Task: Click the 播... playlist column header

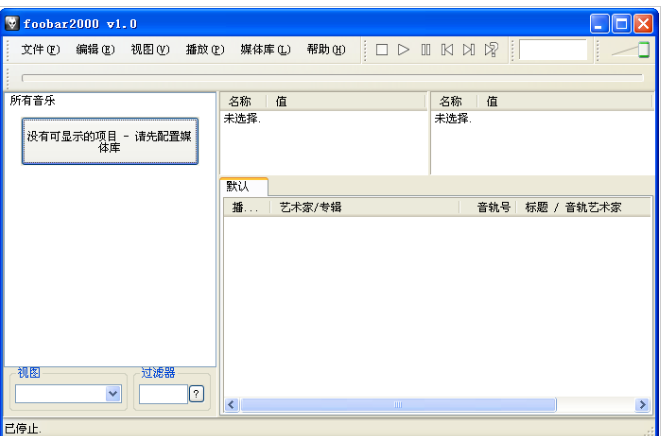Action: click(247, 207)
